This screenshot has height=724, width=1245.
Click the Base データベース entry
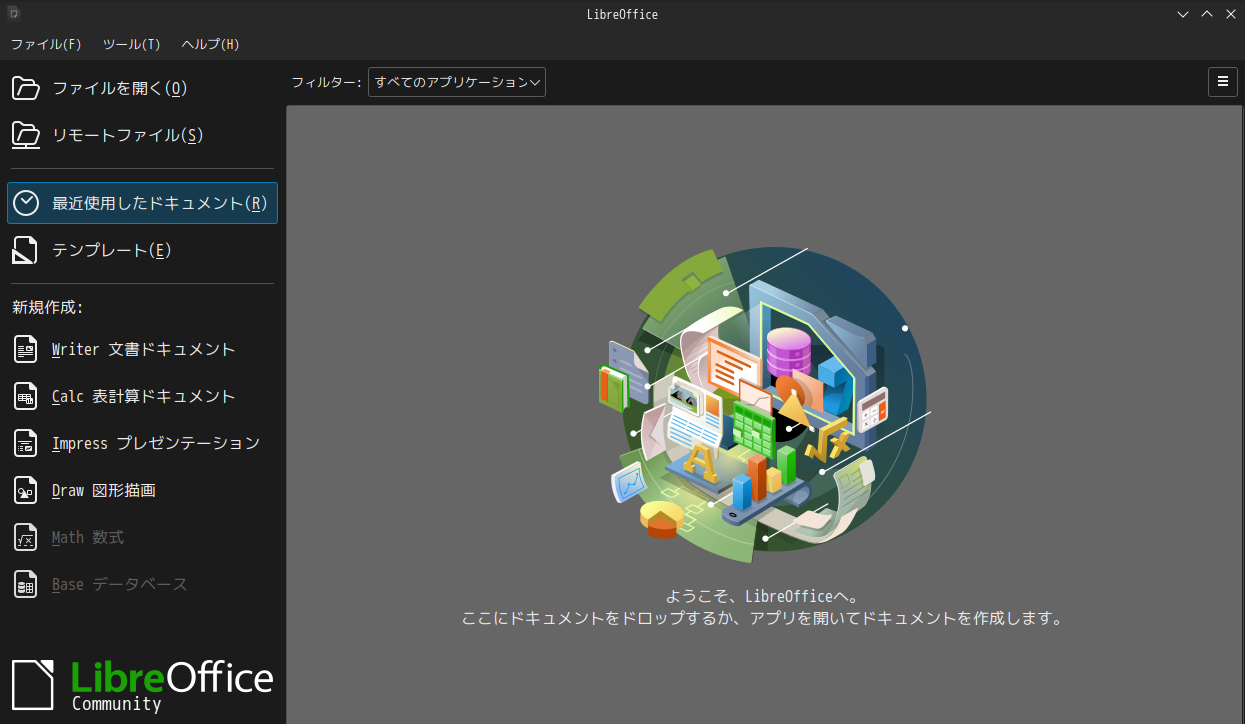click(x=140, y=584)
